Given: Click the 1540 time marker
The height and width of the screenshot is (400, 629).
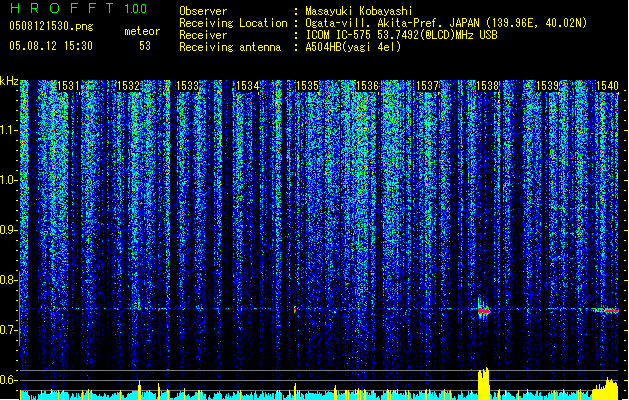Looking at the screenshot, I should [607, 86].
